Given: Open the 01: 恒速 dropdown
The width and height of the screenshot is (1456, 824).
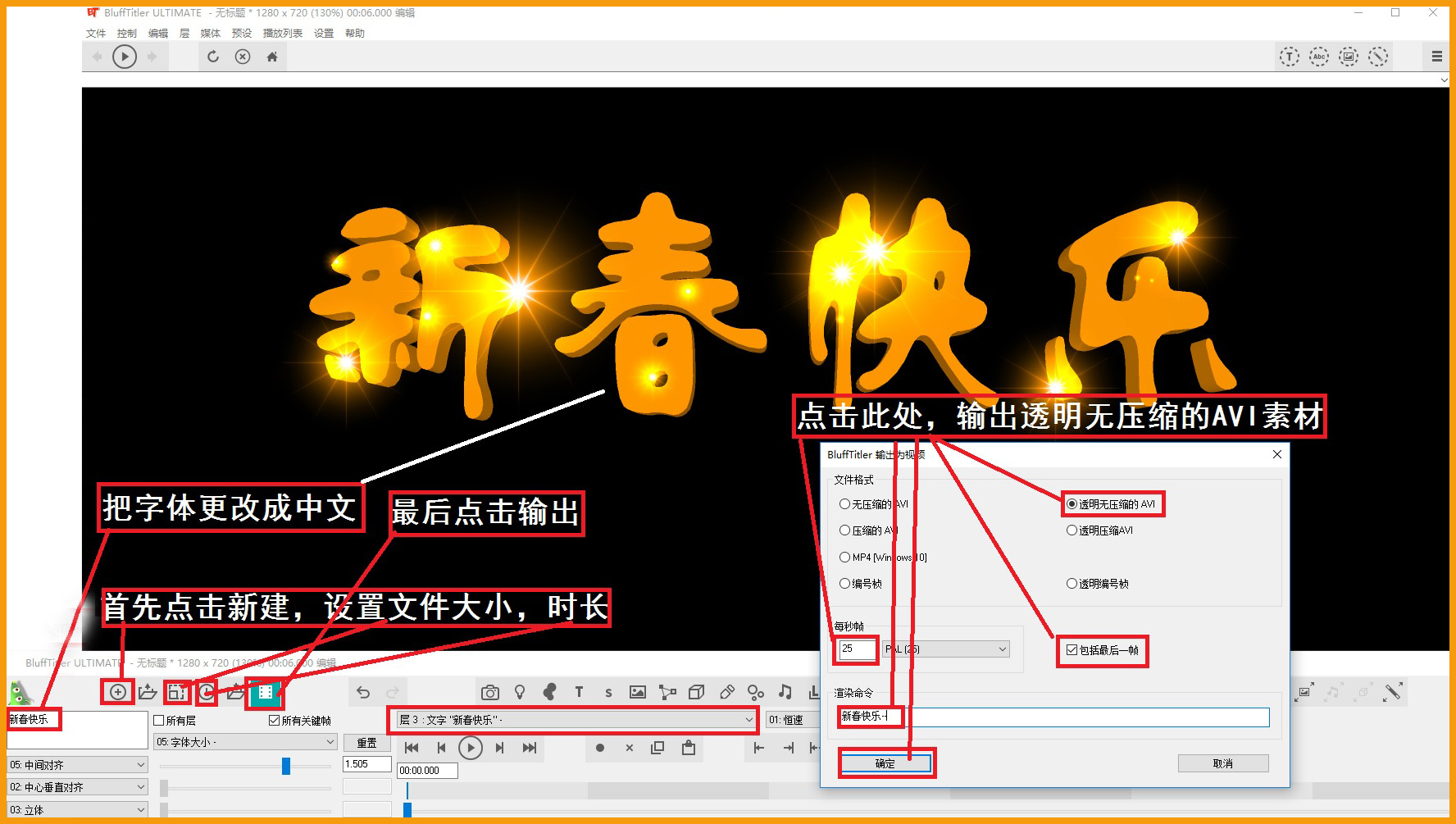Looking at the screenshot, I should pos(793,720).
